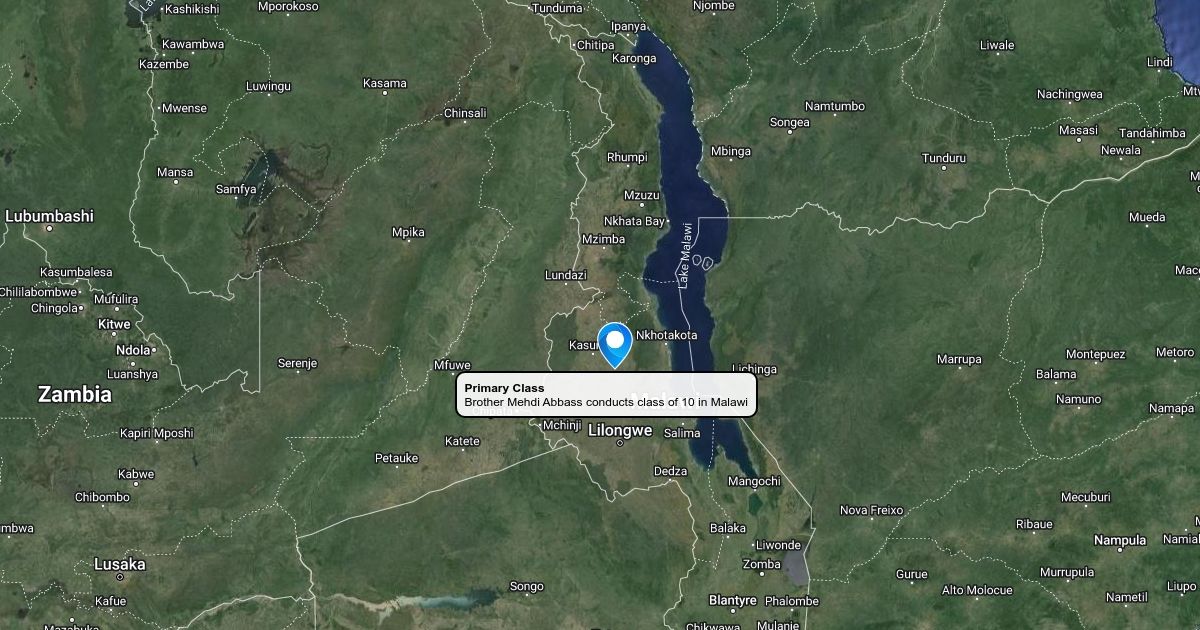Click the Nkhotakota town label

click(x=666, y=335)
